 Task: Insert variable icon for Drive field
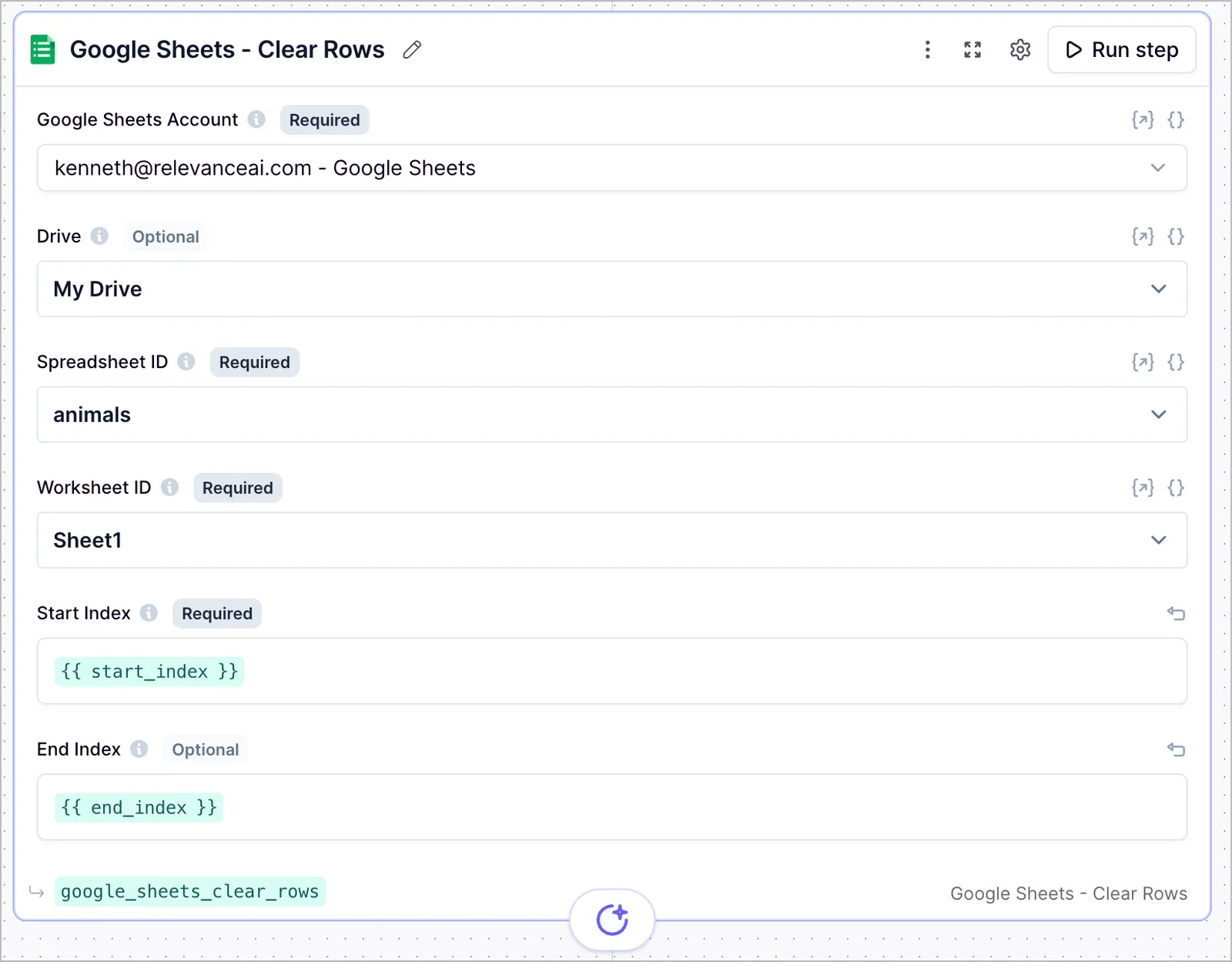click(1143, 236)
